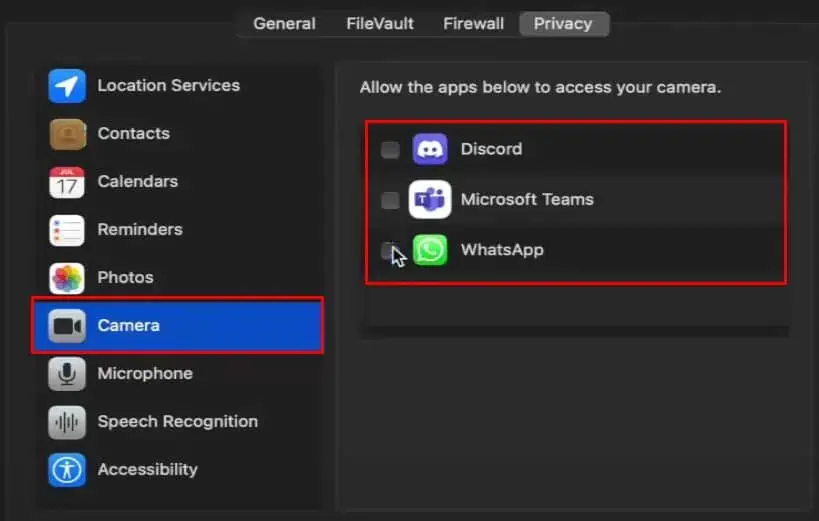Open the Accessibility icon in sidebar
819x521 pixels.
pos(67,470)
